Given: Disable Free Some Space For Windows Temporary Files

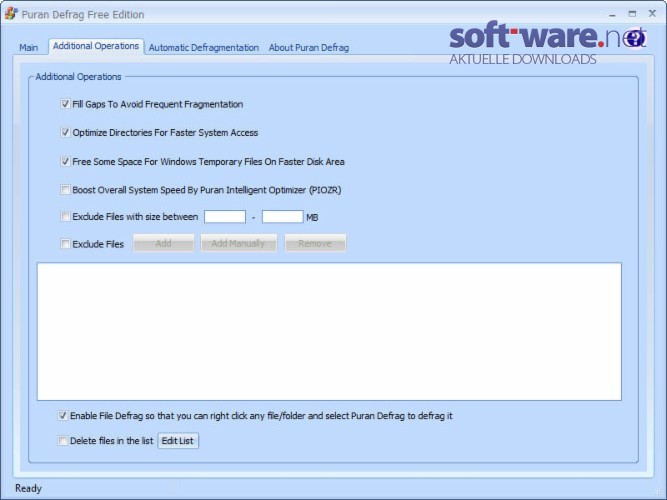Looking at the screenshot, I should pos(65,161).
